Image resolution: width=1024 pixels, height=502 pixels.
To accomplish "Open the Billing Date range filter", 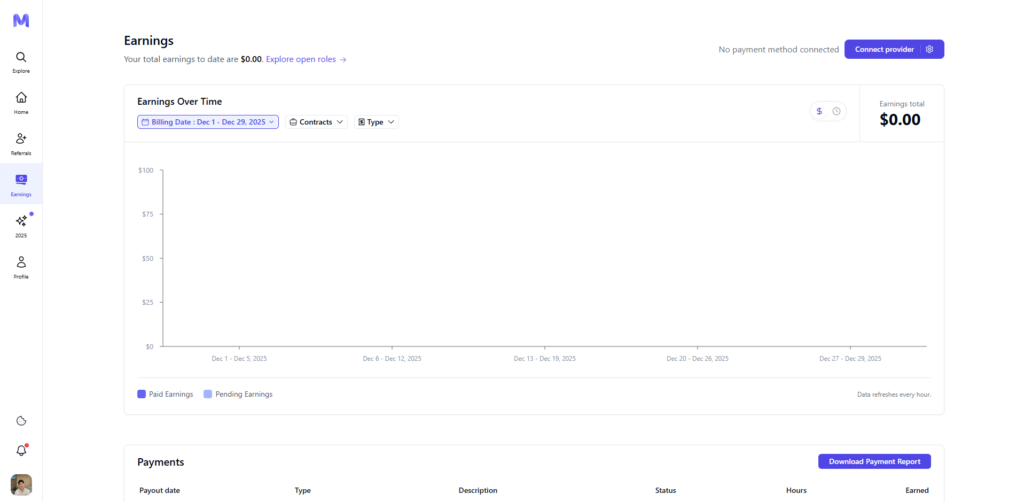I will pos(208,122).
